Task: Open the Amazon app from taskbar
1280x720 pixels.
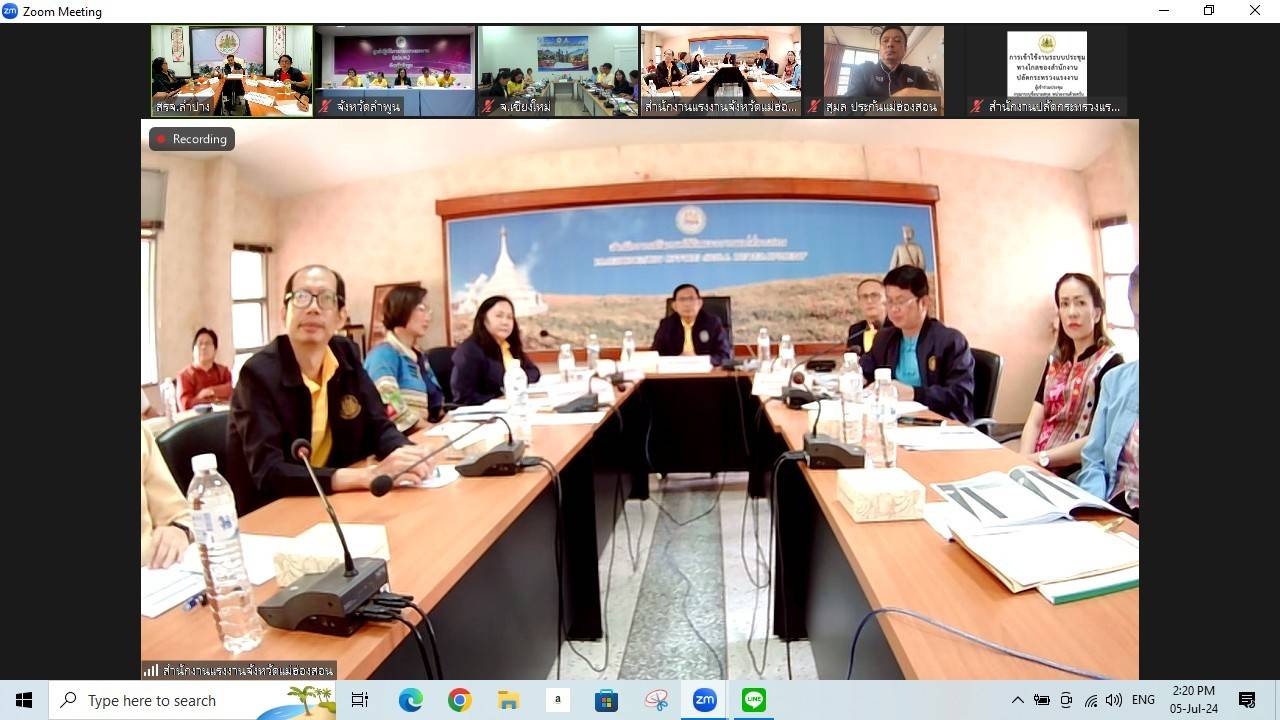Action: coord(557,700)
